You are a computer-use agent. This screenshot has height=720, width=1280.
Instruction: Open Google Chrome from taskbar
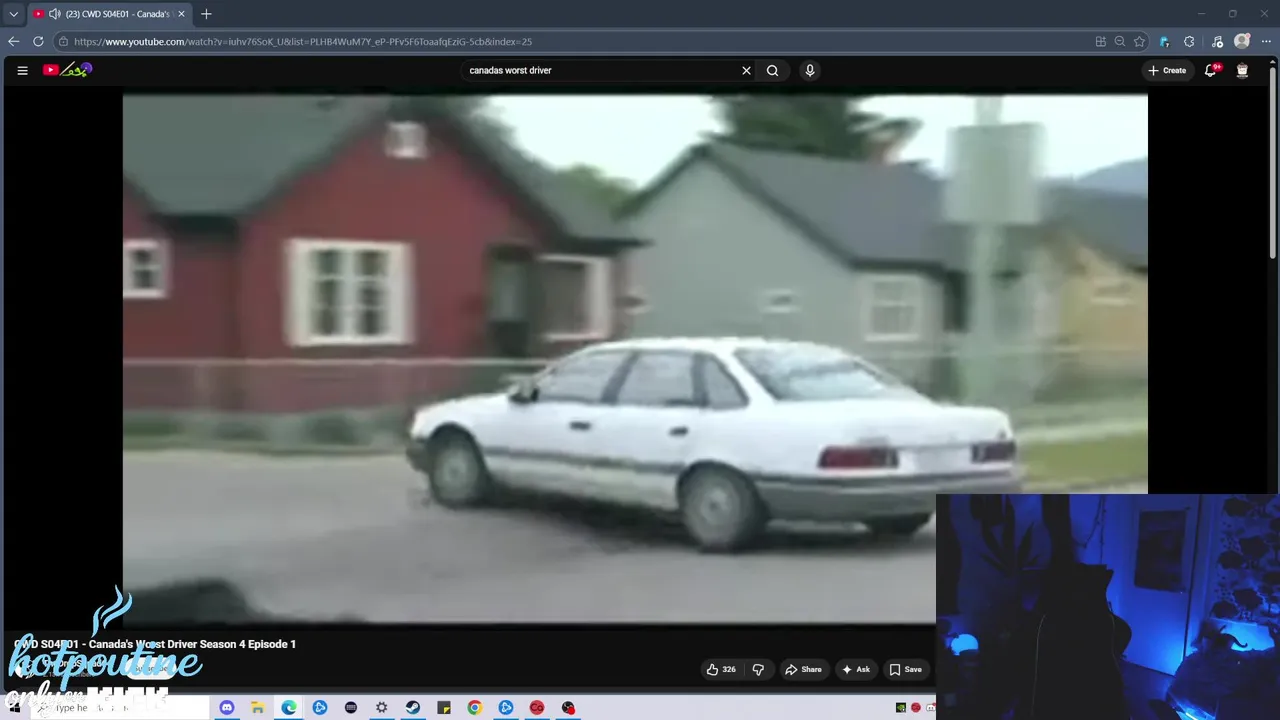(x=475, y=707)
